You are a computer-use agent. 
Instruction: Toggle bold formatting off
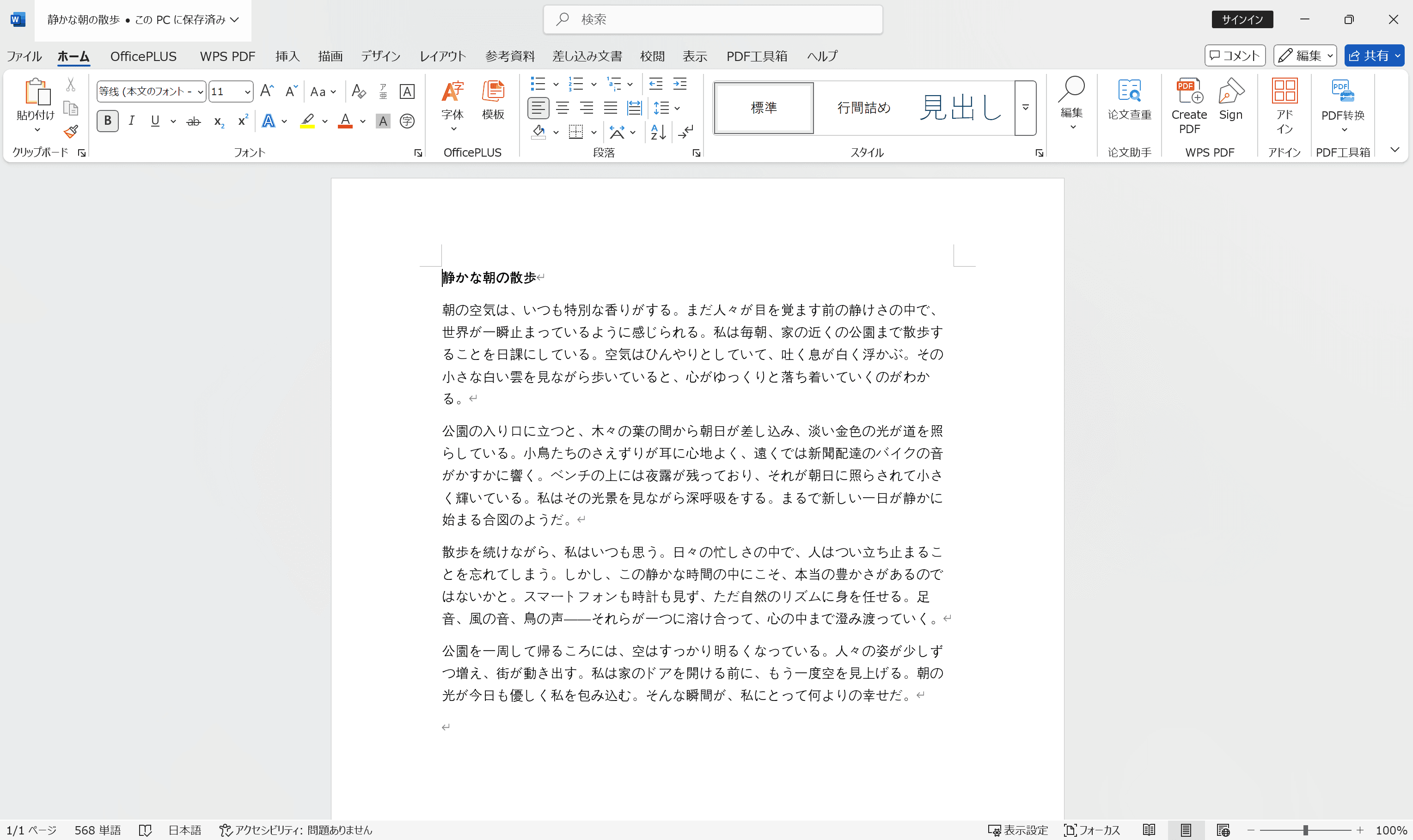[x=108, y=121]
